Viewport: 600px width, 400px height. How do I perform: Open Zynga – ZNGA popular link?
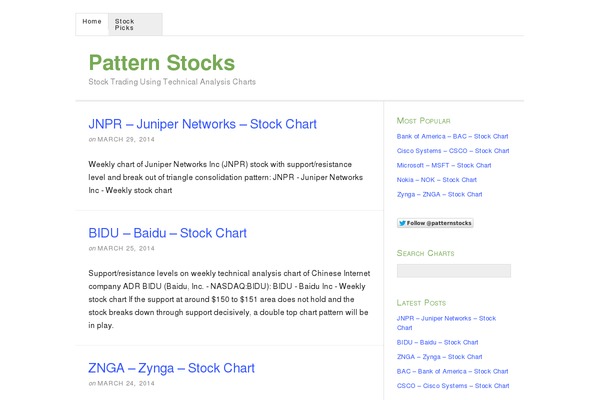pos(439,194)
